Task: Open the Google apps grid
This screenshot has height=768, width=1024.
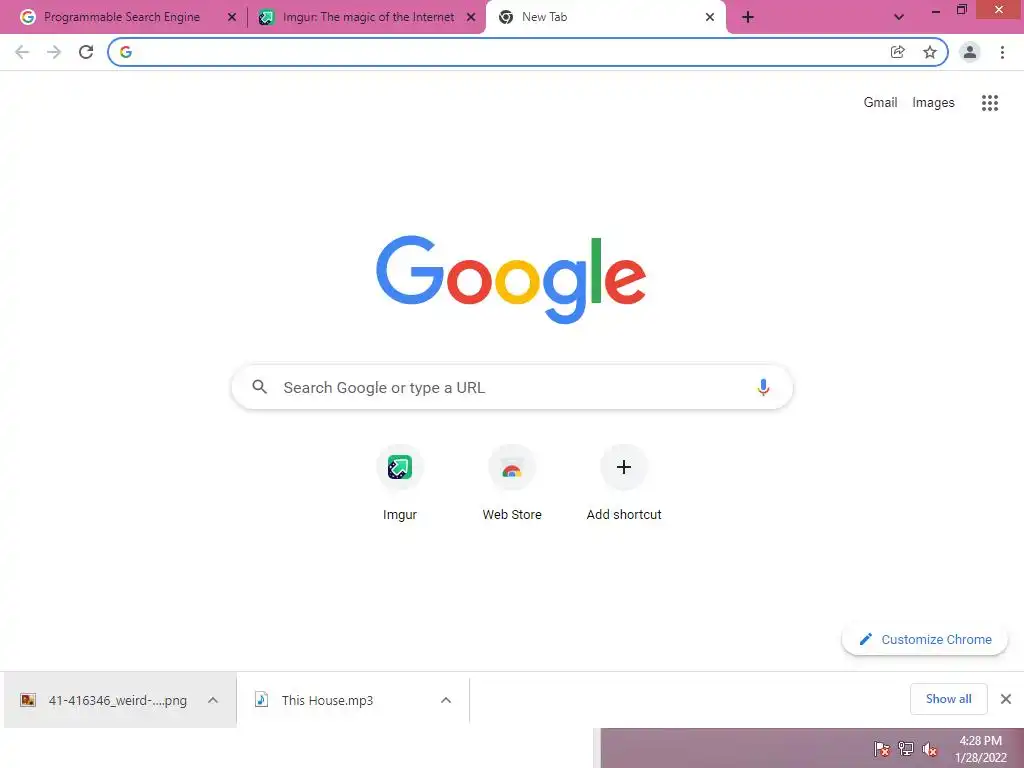Action: tap(990, 103)
